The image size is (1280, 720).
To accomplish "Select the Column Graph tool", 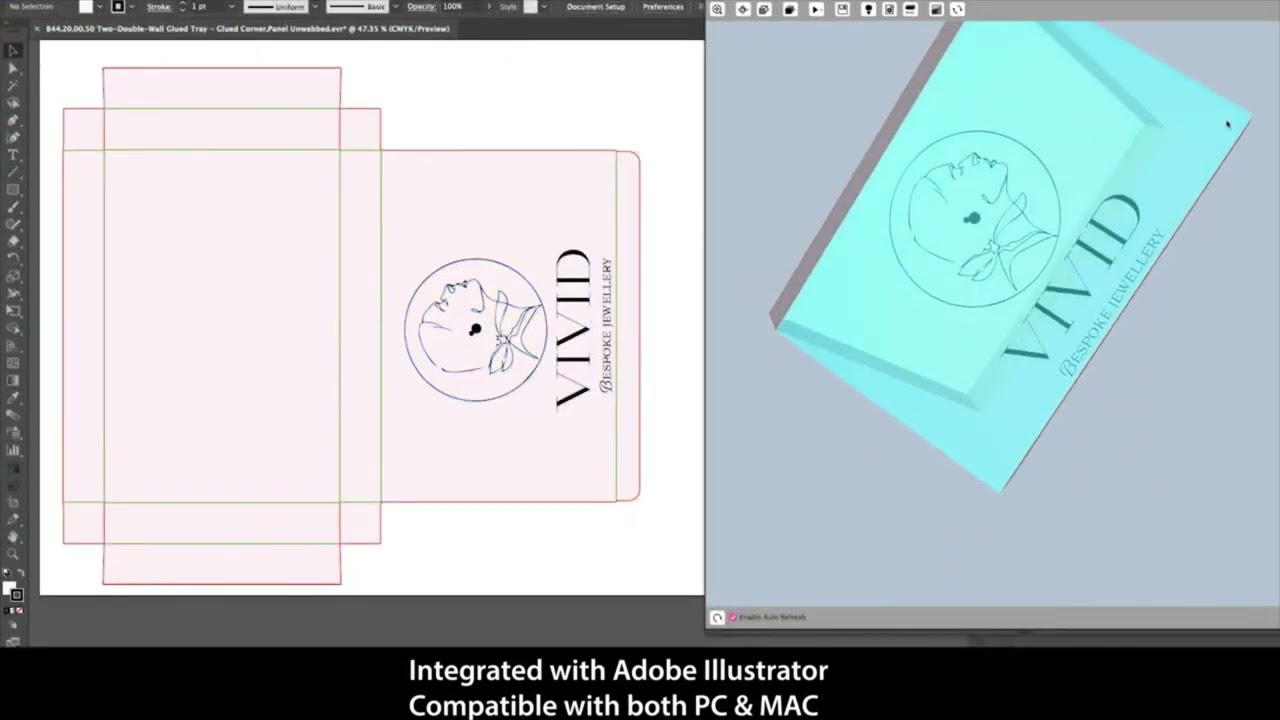I will click(x=13, y=450).
